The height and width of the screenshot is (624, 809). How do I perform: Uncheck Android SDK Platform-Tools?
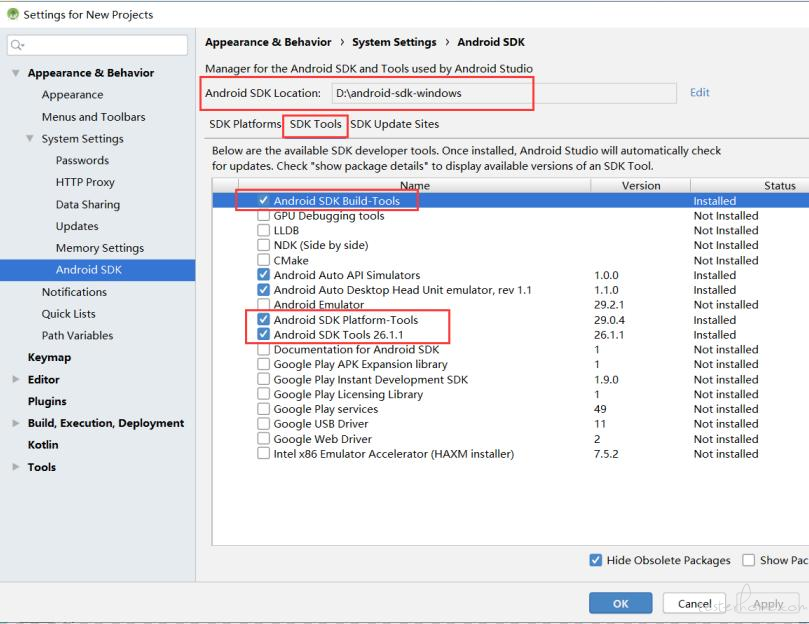[x=263, y=319]
